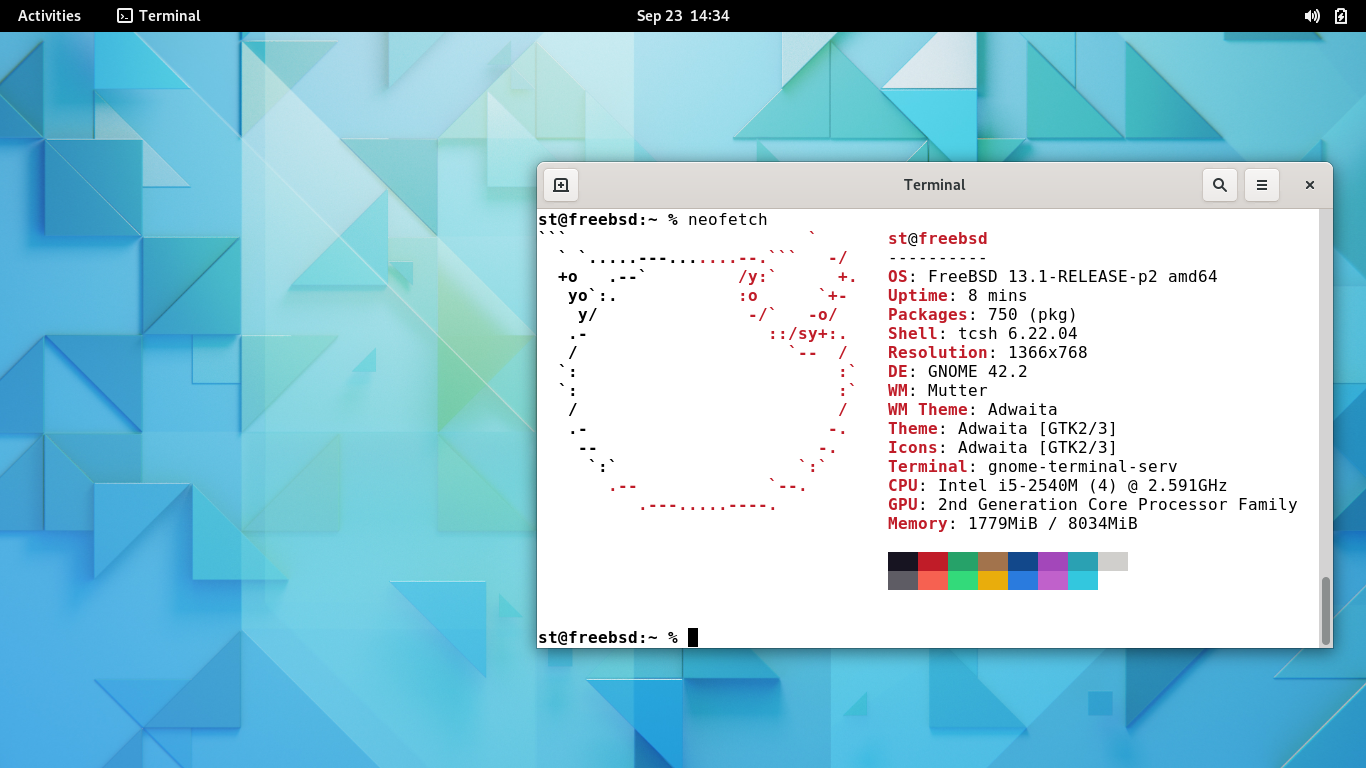
Task: Open the clock showing Sep 23 14:34
Action: [683, 16]
